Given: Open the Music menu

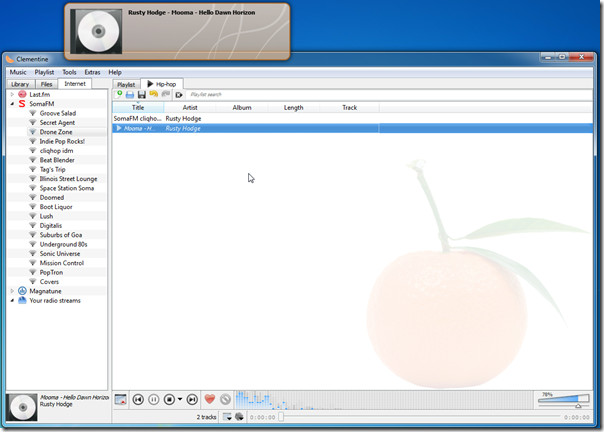Looking at the screenshot, I should (18, 72).
